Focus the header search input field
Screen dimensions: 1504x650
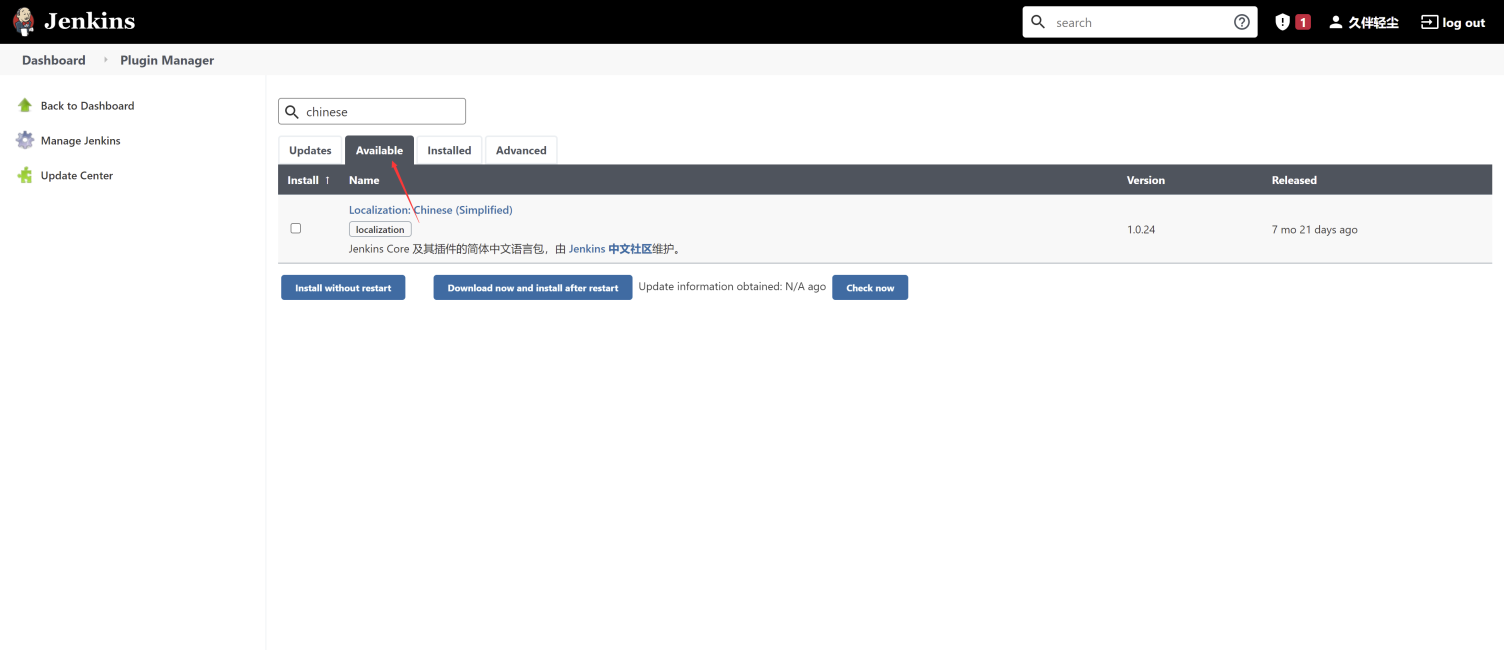coord(1140,22)
